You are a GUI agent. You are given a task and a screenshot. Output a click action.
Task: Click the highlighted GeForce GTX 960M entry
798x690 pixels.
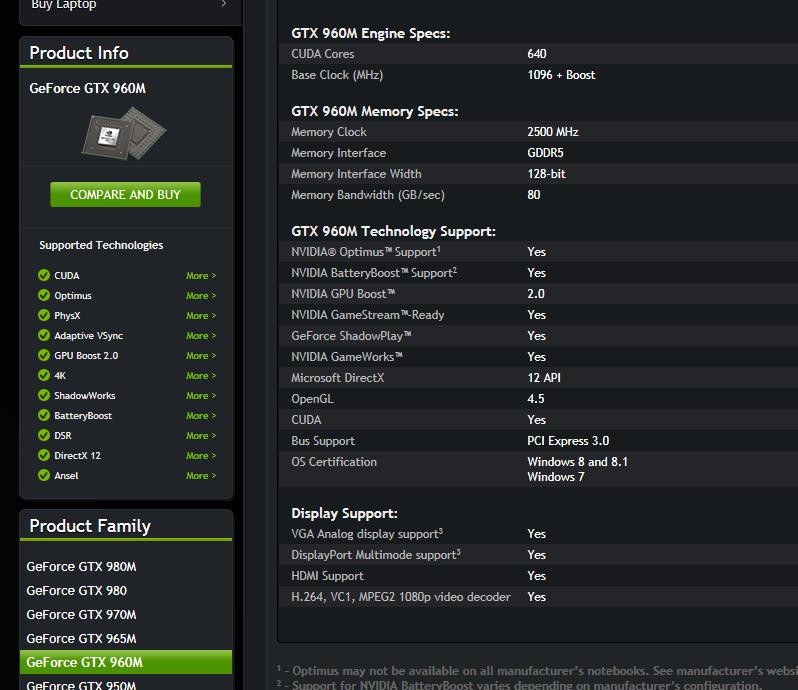coord(84,662)
